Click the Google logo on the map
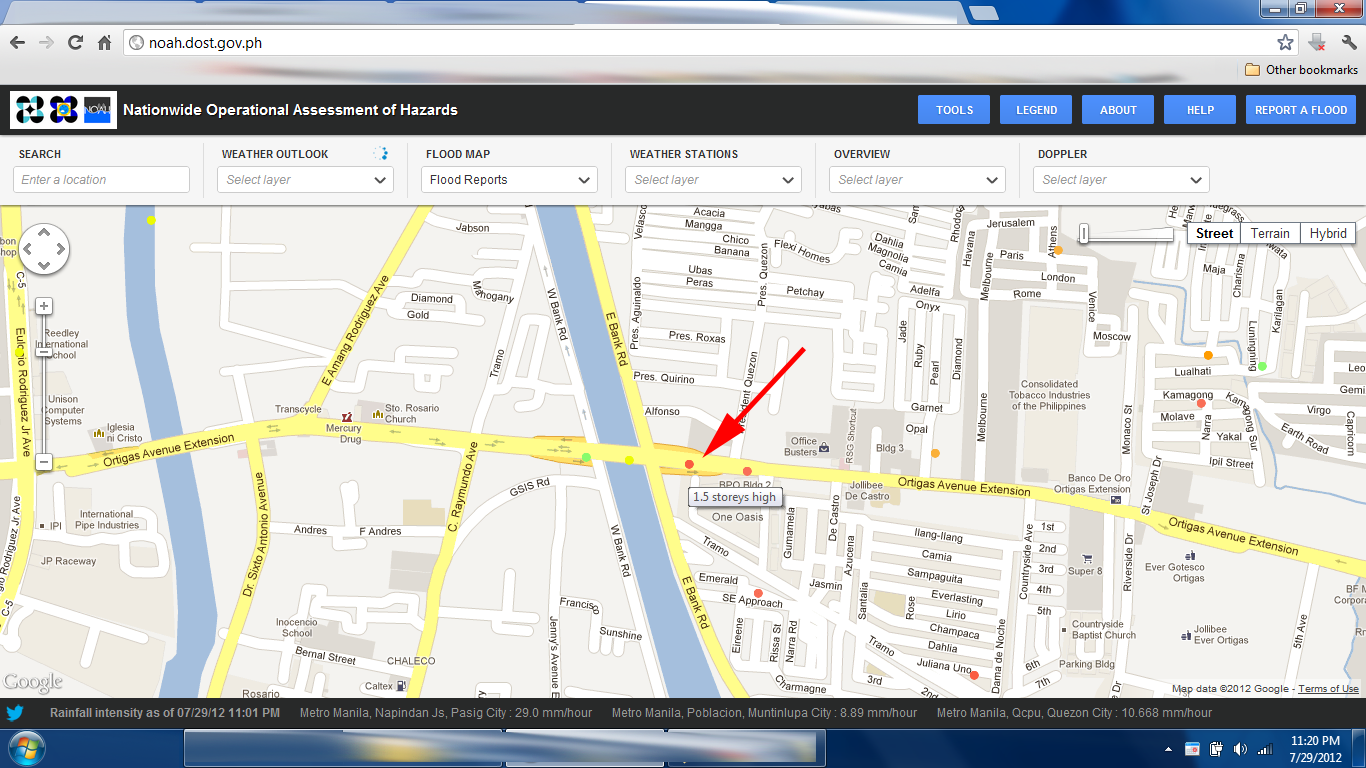This screenshot has width=1366, height=768. tap(33, 683)
